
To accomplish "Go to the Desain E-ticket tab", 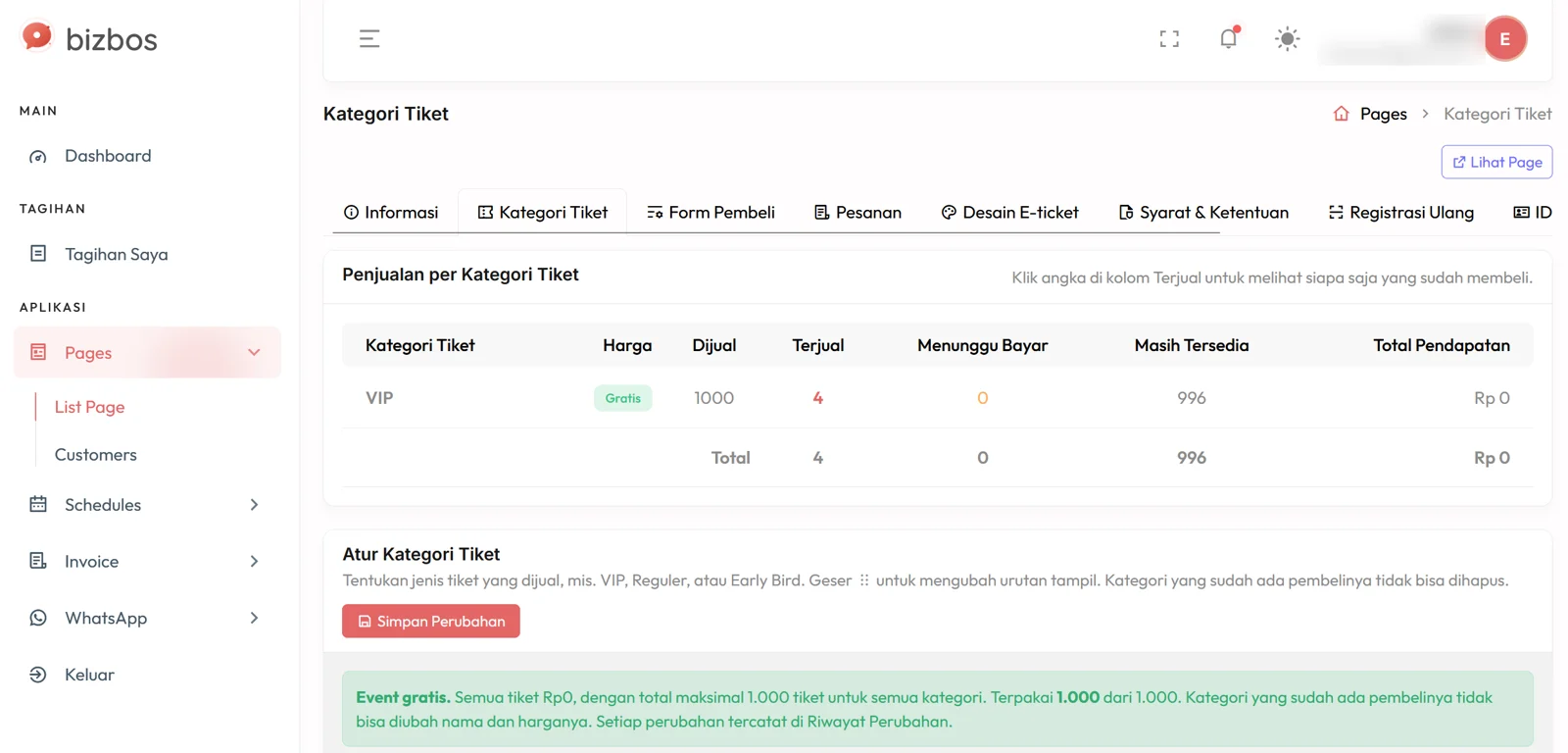I will coord(1009,213).
